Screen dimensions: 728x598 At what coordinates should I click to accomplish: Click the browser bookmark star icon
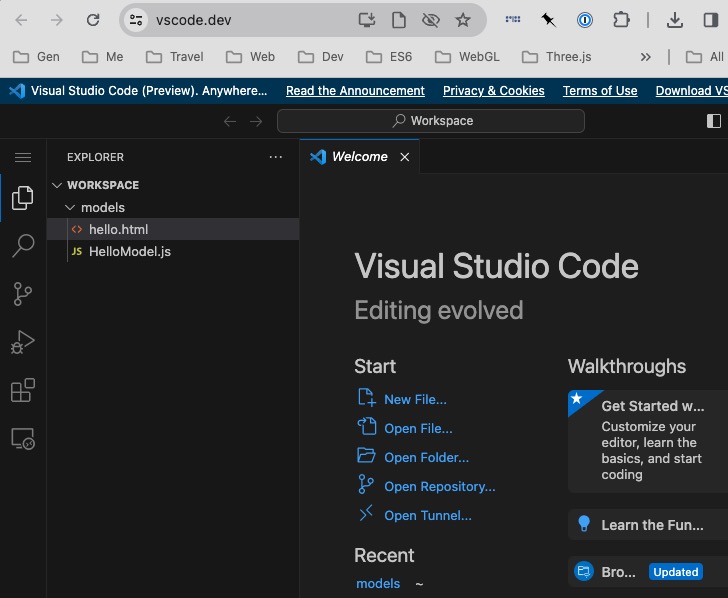pyautogui.click(x=462, y=20)
